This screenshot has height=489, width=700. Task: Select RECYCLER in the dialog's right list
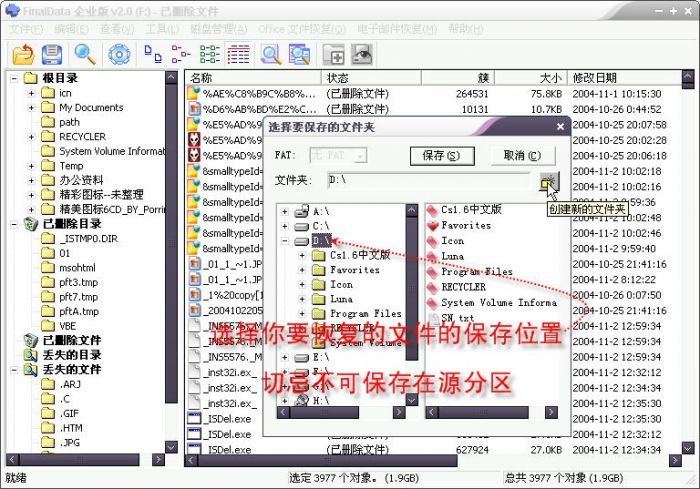[x=463, y=287]
